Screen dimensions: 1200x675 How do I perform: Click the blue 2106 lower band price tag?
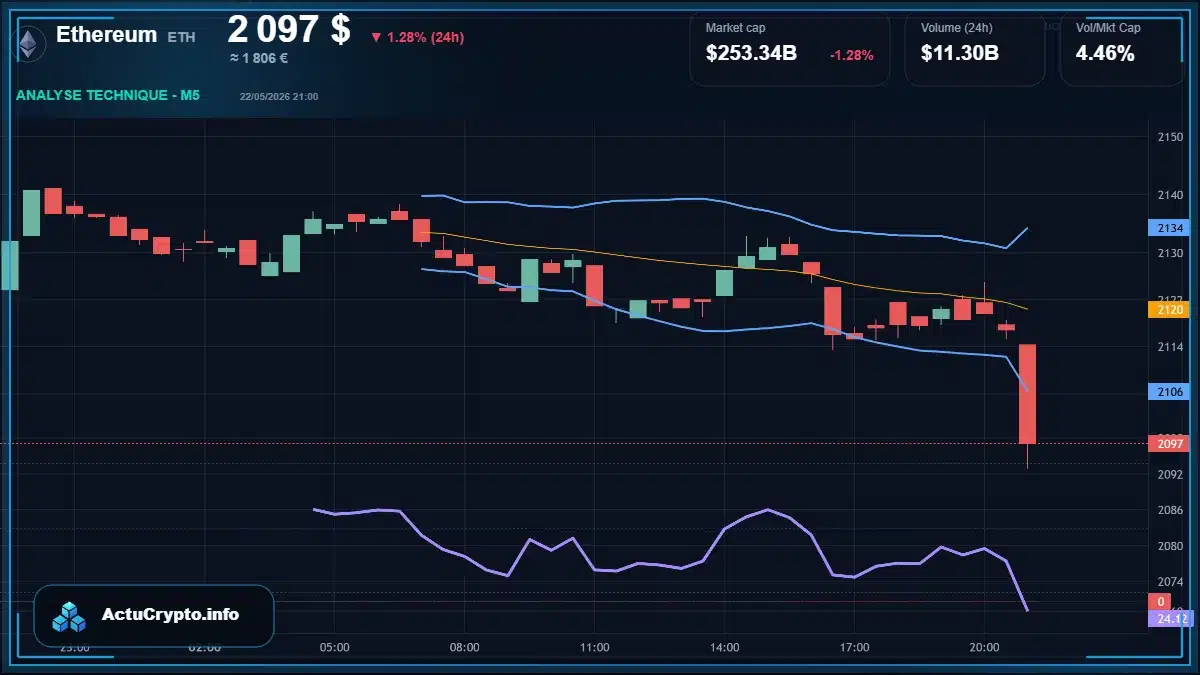1168,392
